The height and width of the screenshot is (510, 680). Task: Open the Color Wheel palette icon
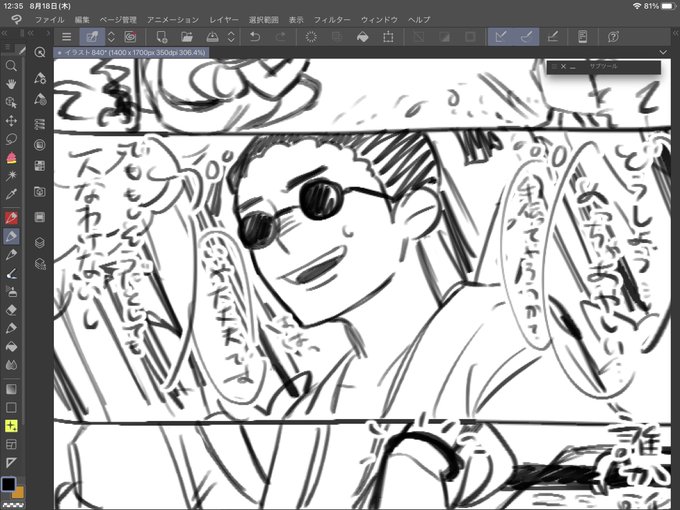[40, 145]
